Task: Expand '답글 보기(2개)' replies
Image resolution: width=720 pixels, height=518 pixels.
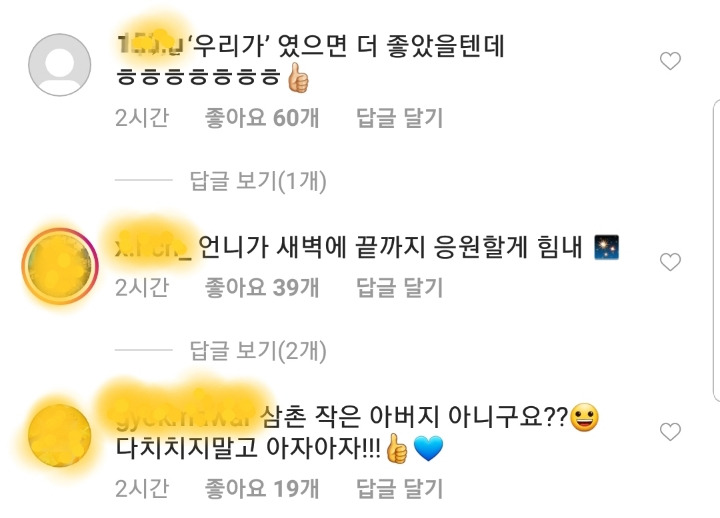Action: 258,350
